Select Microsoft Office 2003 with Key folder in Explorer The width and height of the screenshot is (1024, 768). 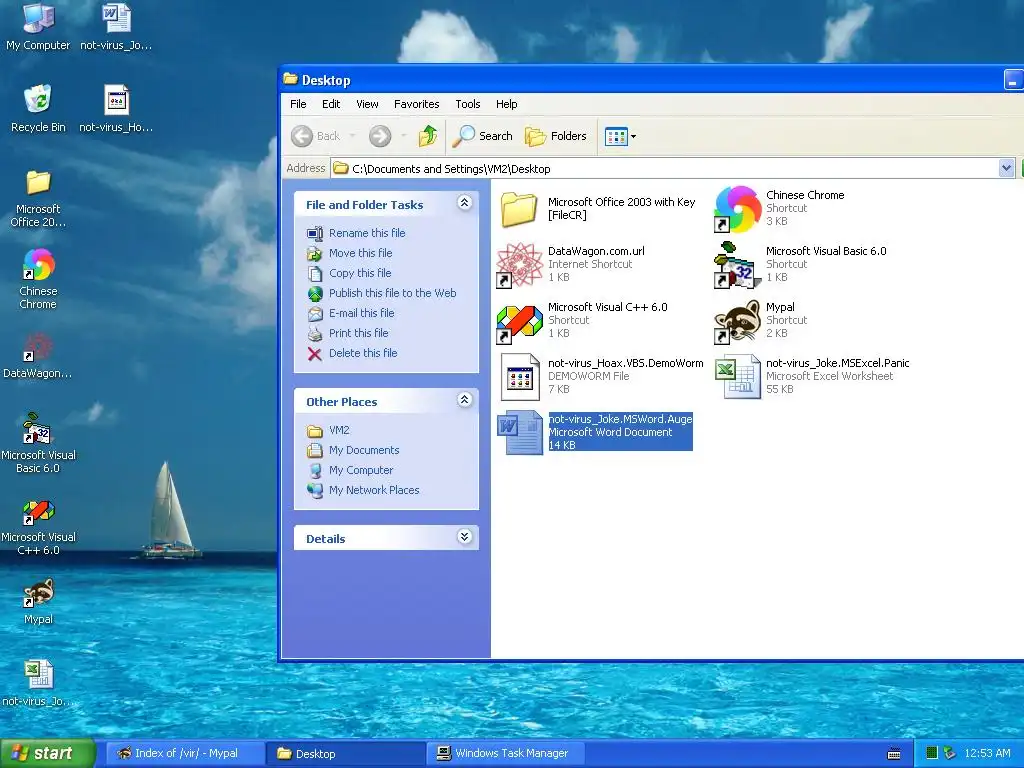(x=598, y=209)
